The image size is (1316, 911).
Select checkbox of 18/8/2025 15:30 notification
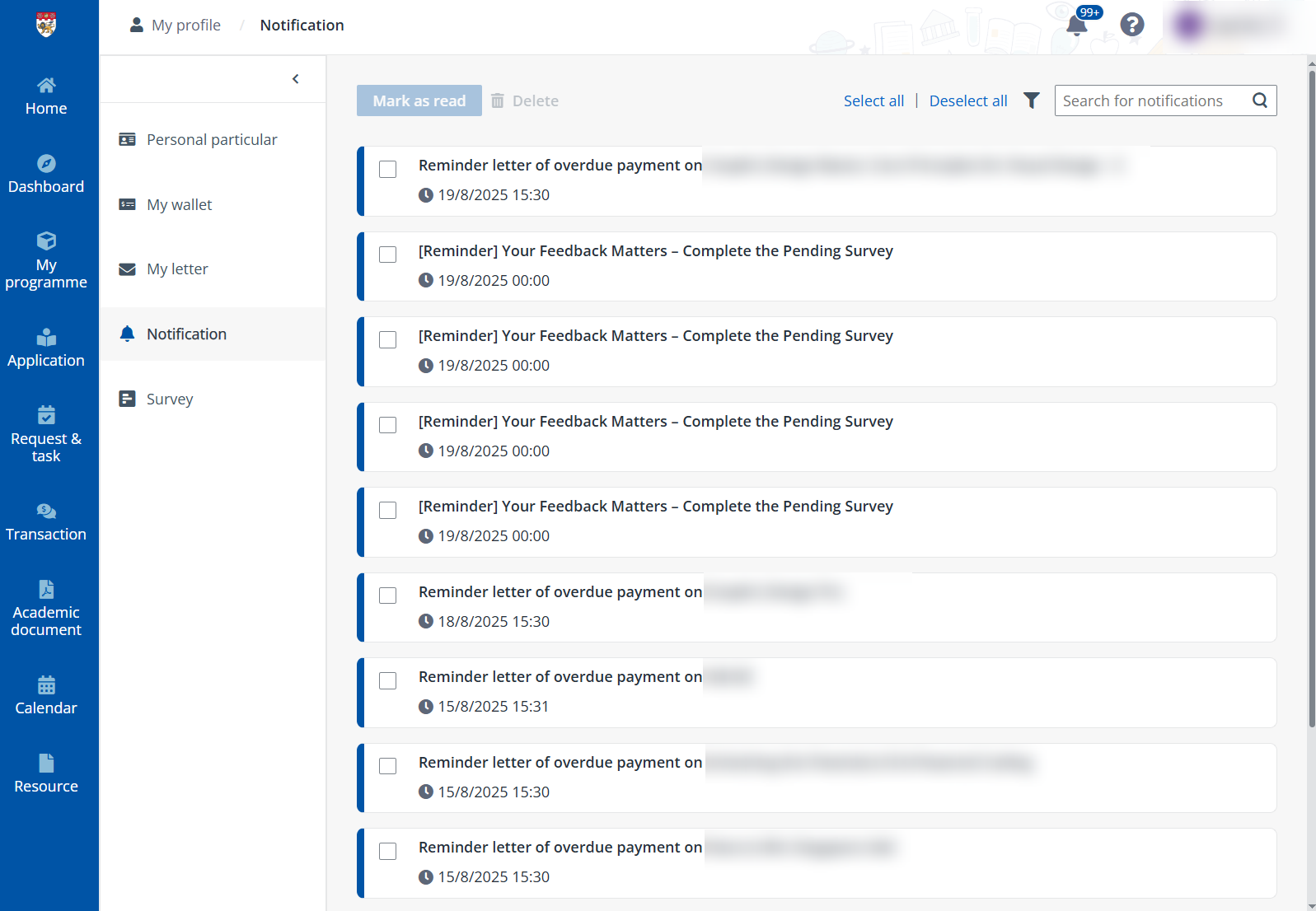tap(387, 596)
